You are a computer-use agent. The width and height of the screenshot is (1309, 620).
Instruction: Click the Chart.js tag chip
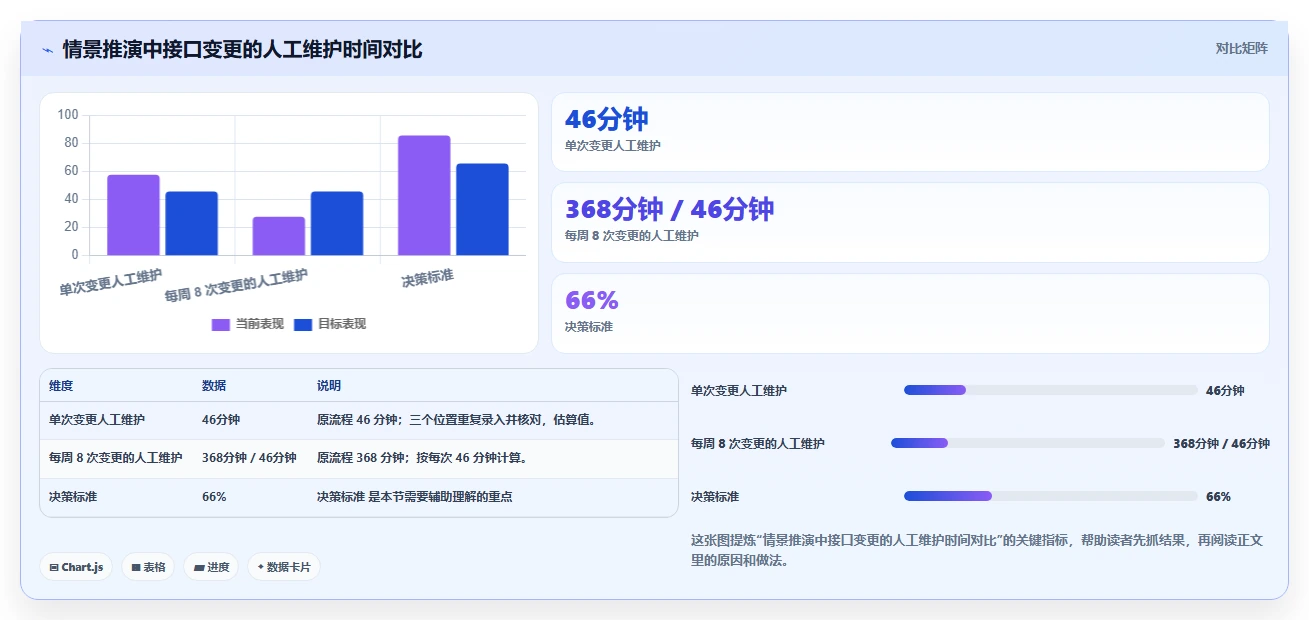(76, 567)
